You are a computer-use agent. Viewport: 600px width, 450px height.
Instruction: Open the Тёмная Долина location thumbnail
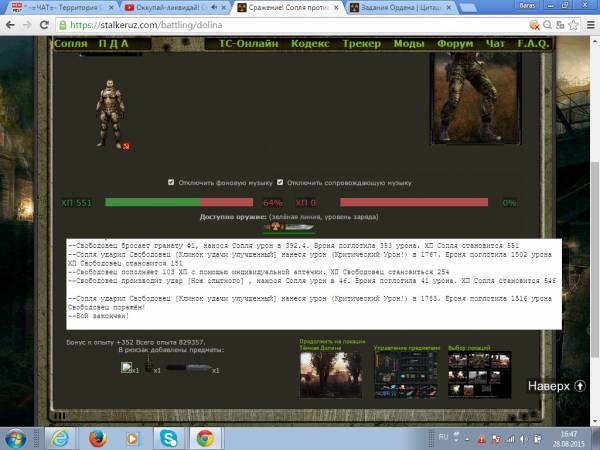point(332,374)
